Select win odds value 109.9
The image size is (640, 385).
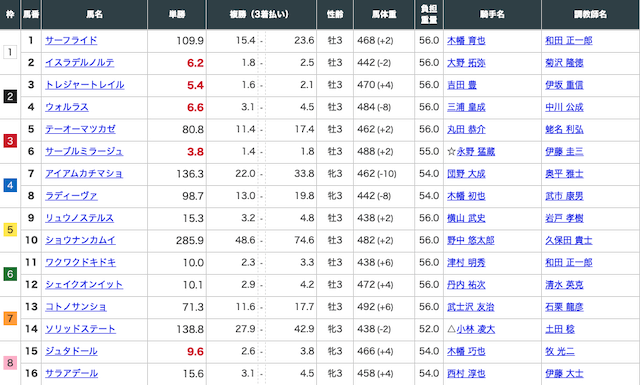click(x=190, y=40)
